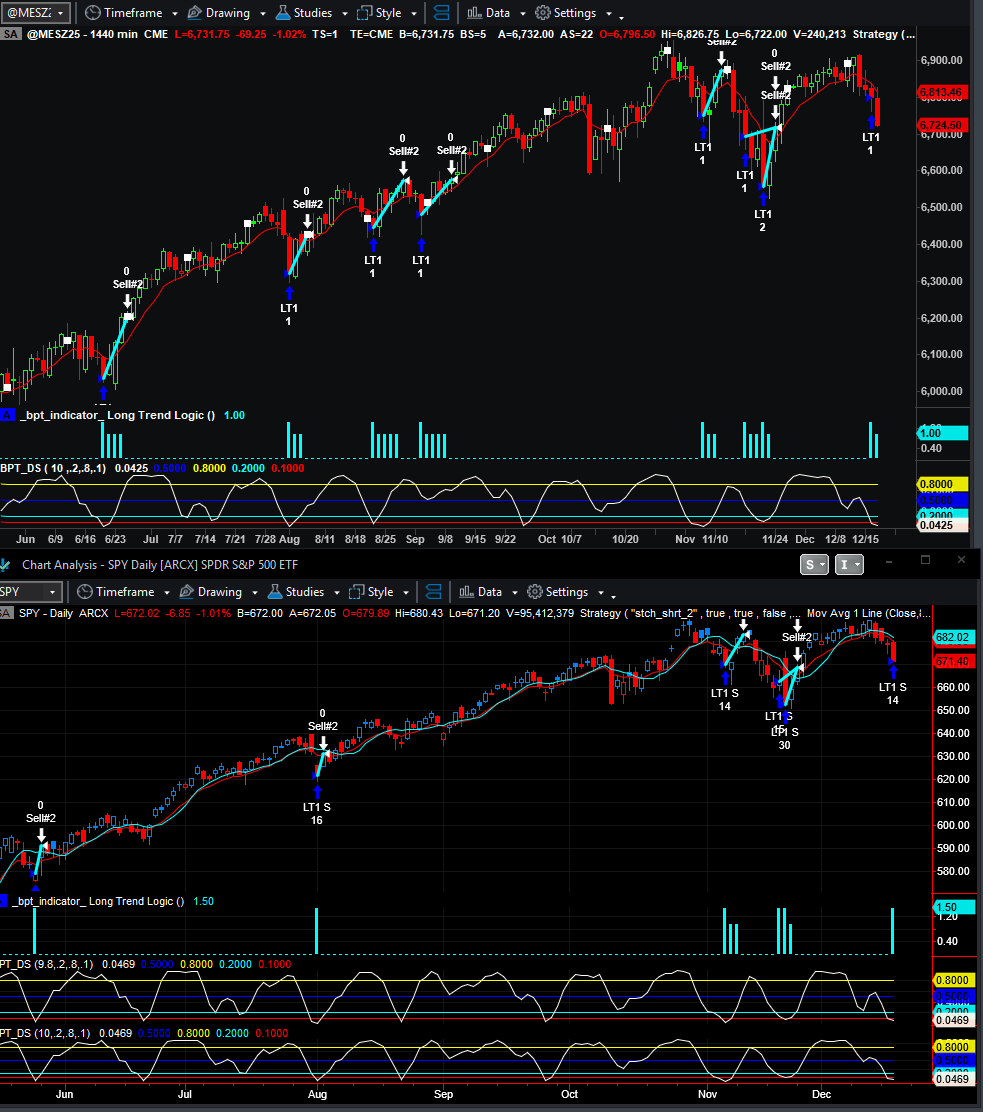Toggle the SA badge on the @MESZ25 status line
Image resolution: width=983 pixels, height=1112 pixels.
[10, 34]
